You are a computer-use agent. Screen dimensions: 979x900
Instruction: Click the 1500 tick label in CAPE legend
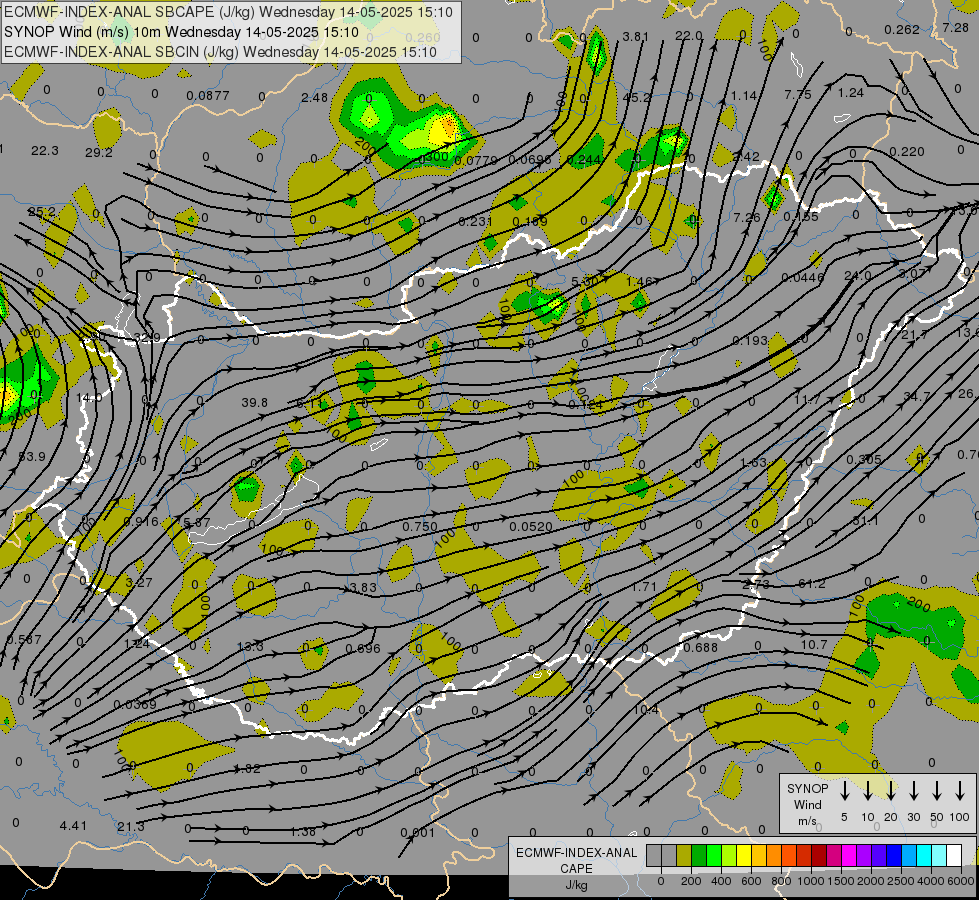840,881
